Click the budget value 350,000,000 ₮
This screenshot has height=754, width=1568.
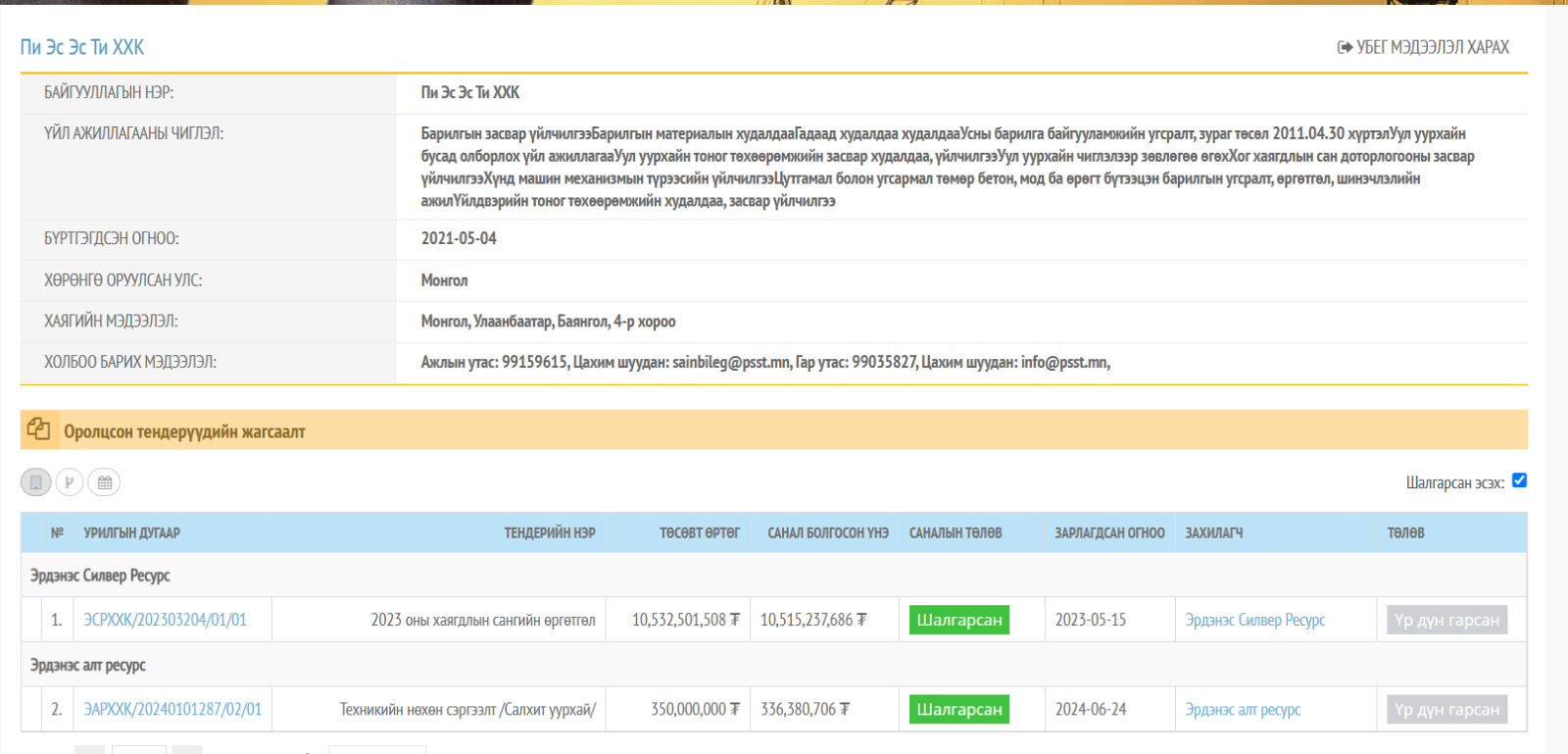696,709
